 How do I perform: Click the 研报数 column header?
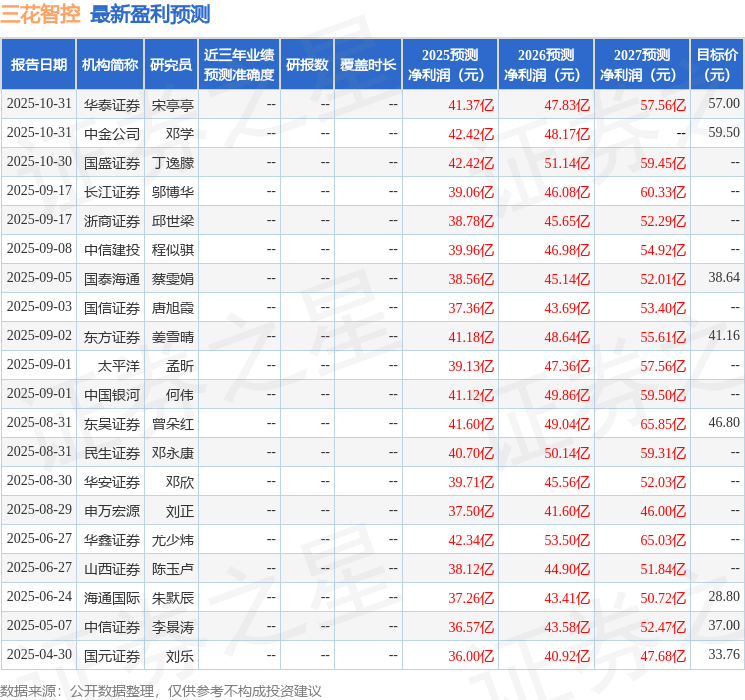tap(306, 64)
